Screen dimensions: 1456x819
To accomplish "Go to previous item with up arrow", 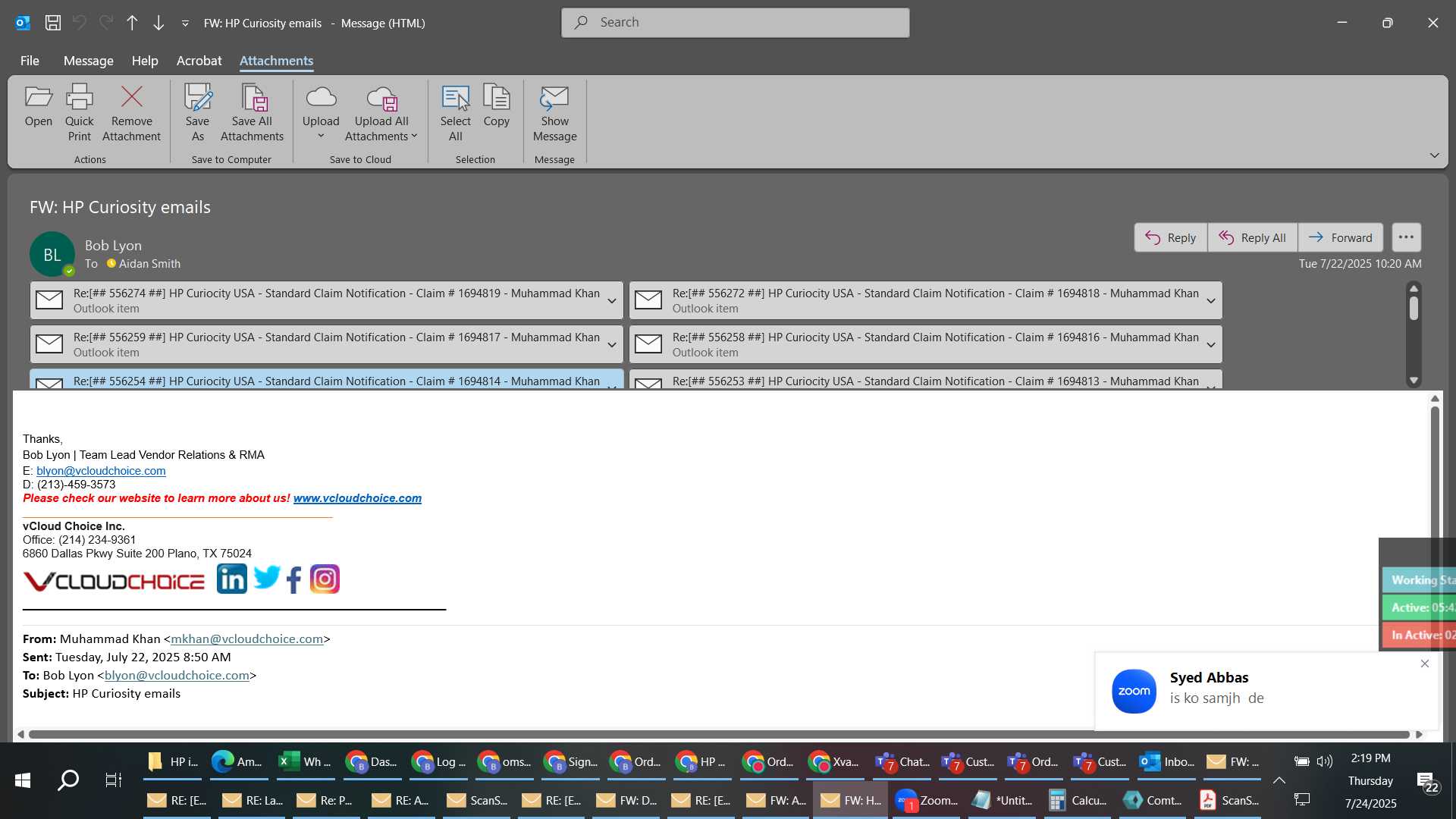I will click(x=132, y=23).
